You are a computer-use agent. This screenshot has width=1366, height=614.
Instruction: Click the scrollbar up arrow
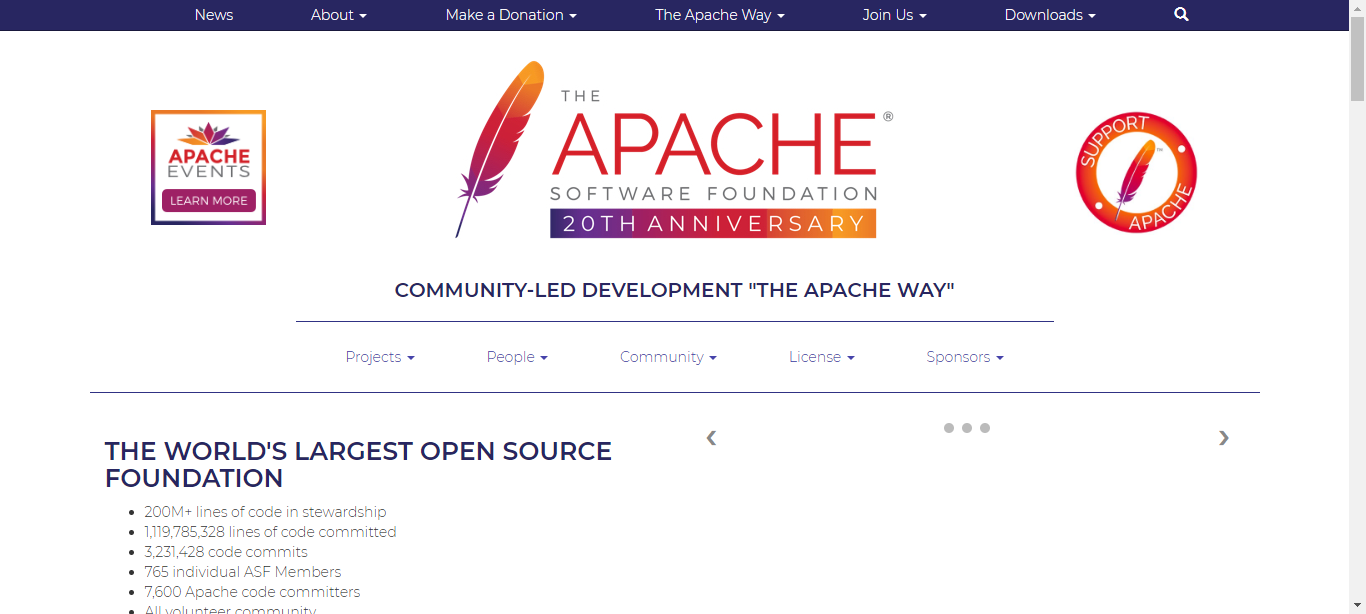1357,7
